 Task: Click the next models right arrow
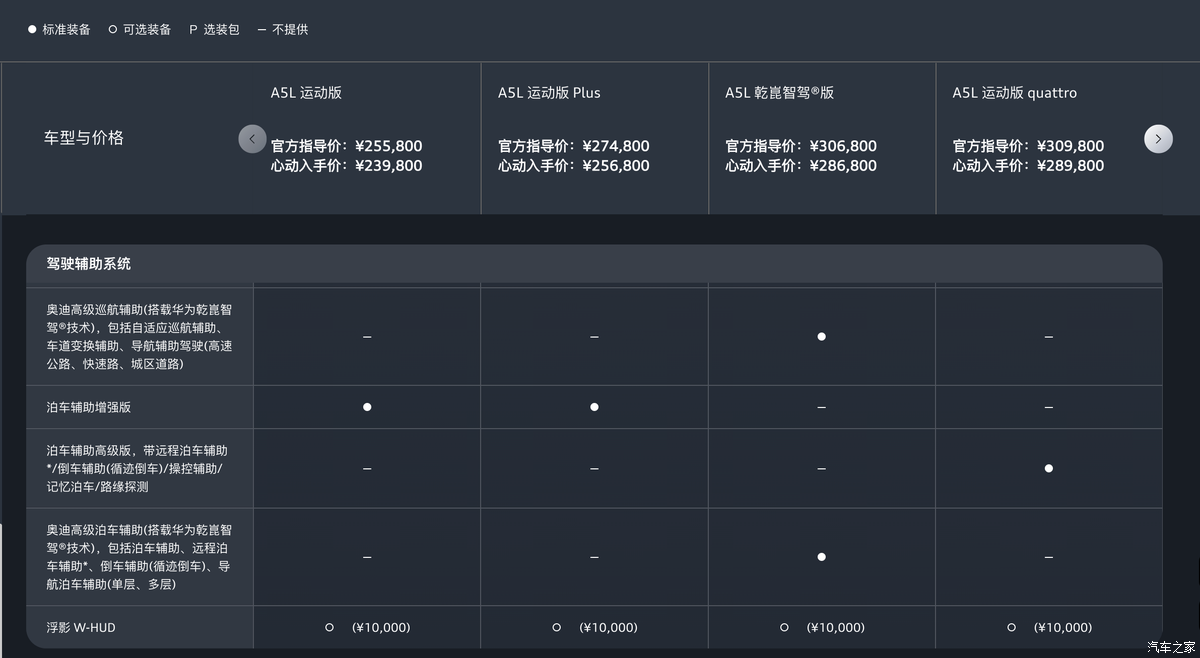[x=1158, y=139]
